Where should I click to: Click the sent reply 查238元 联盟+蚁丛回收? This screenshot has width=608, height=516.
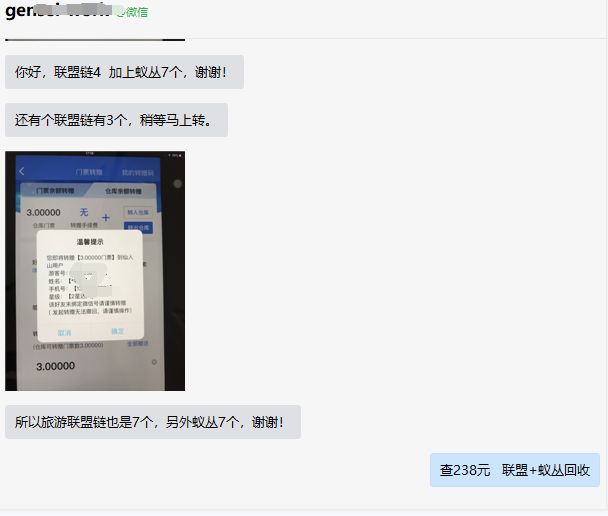tap(514, 470)
